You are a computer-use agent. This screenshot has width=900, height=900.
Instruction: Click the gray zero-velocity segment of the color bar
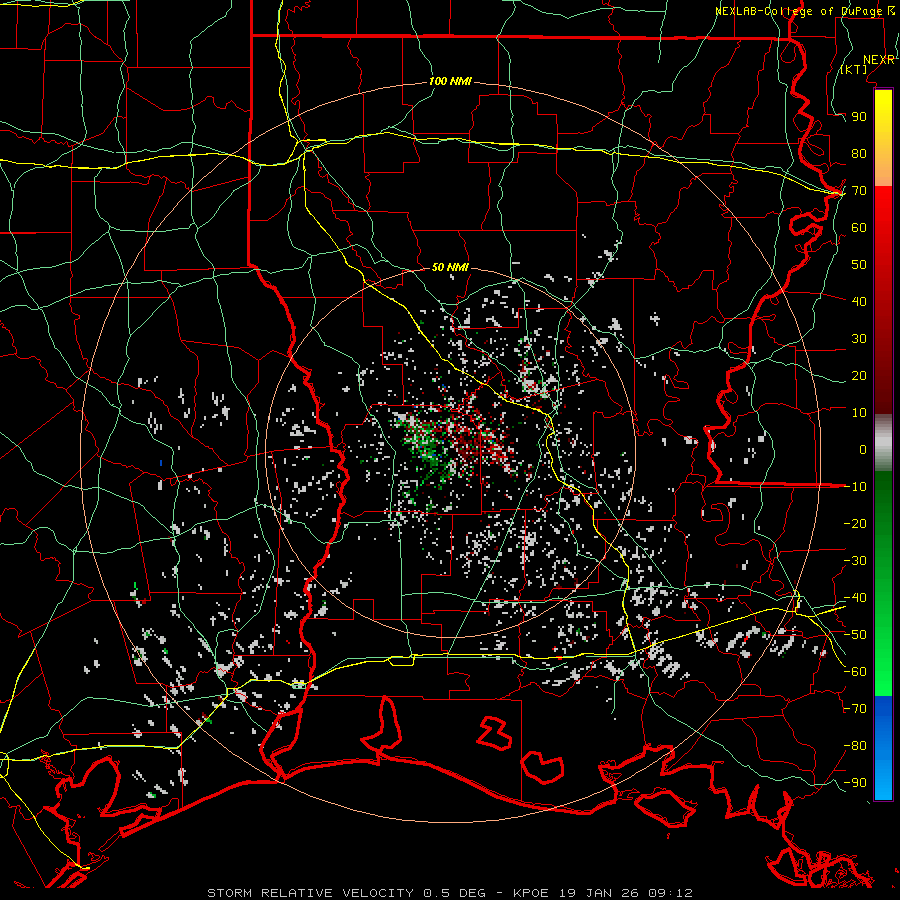point(883,443)
